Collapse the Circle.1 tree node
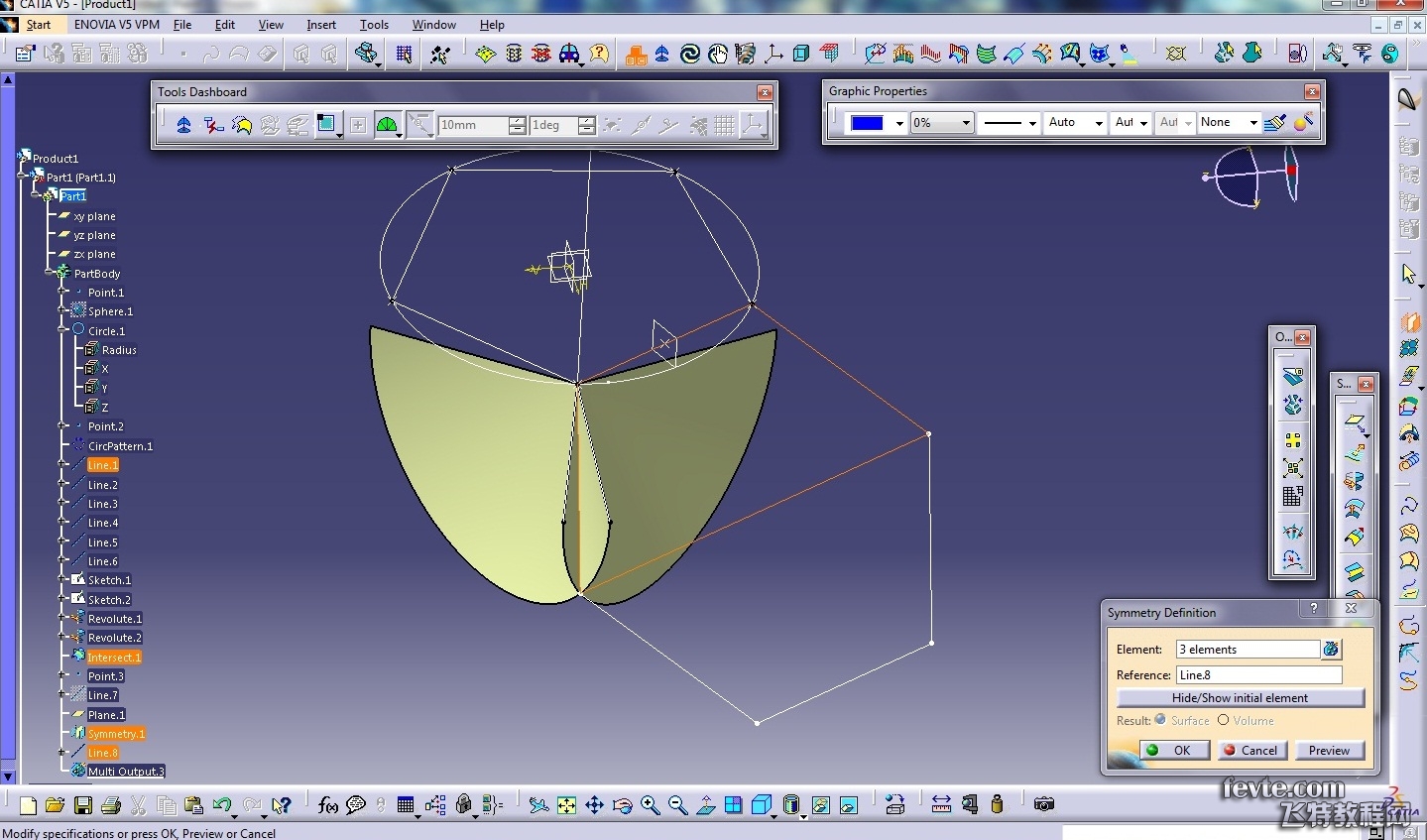This screenshot has width=1427, height=840. [62, 330]
